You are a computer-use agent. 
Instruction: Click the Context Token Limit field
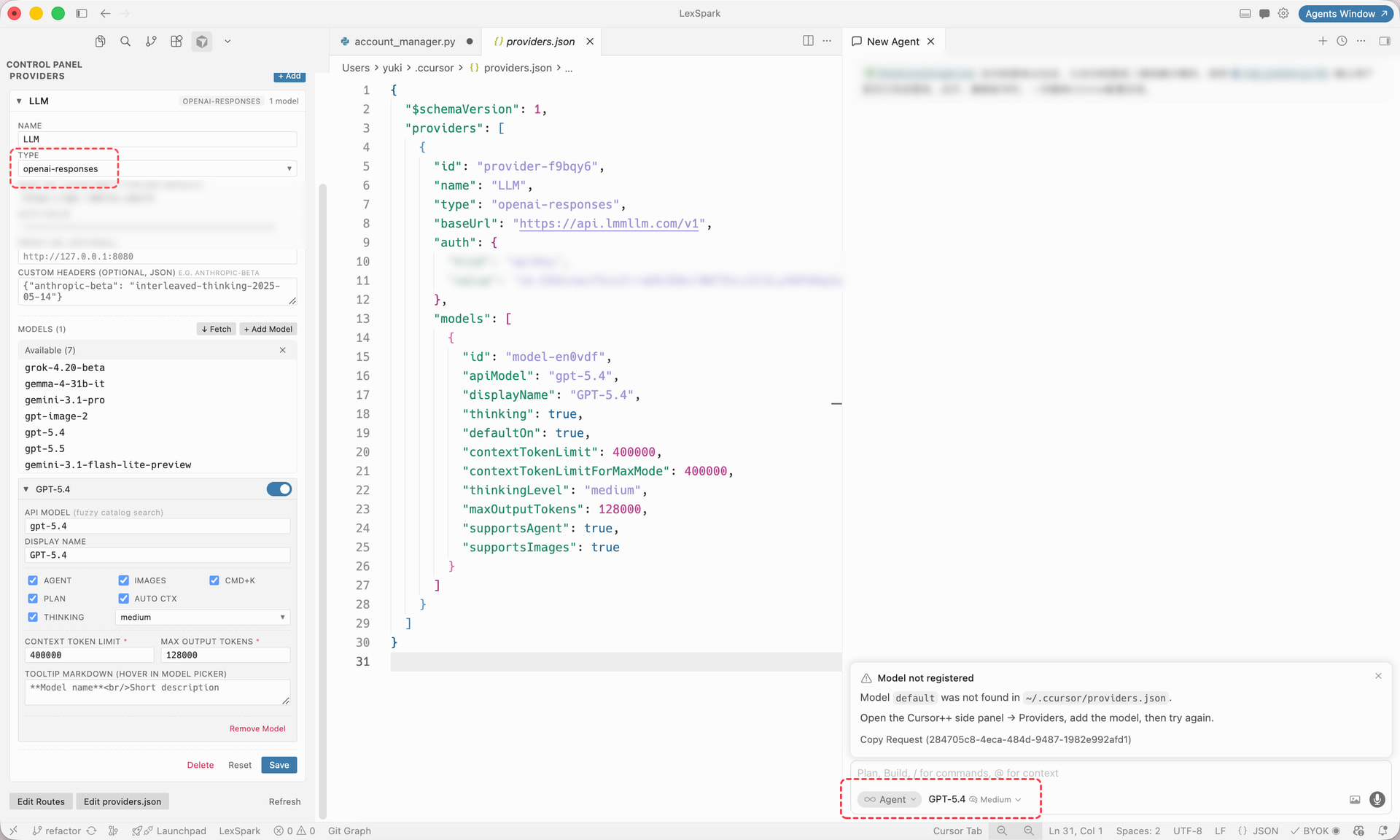pyautogui.click(x=90, y=655)
